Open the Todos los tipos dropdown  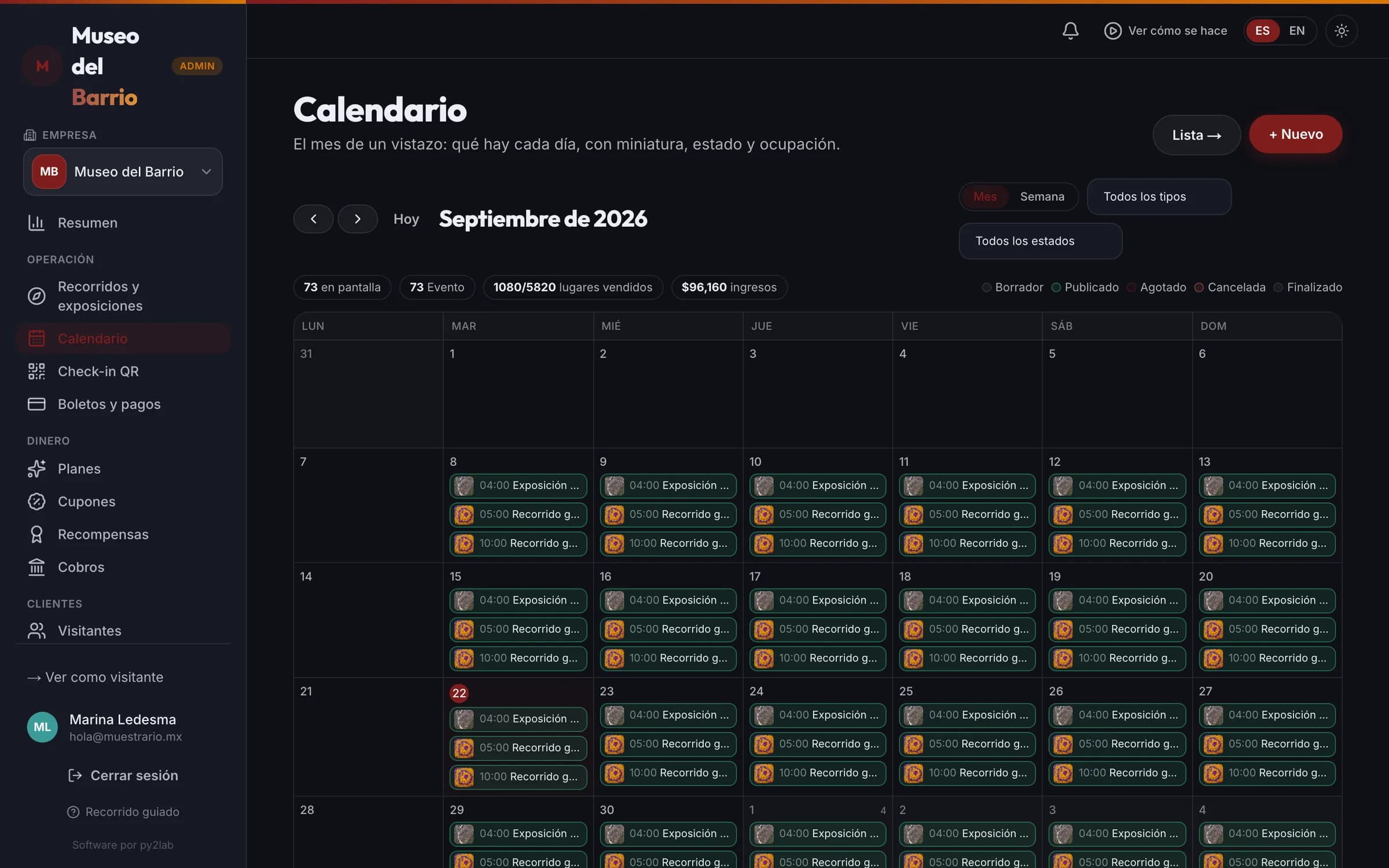click(1159, 197)
